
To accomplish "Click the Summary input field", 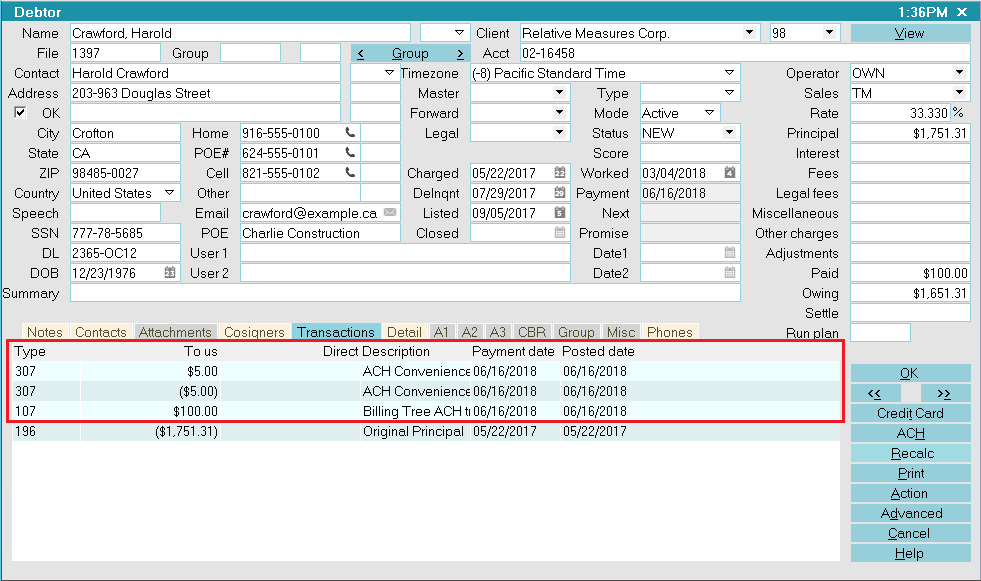I will [x=405, y=293].
